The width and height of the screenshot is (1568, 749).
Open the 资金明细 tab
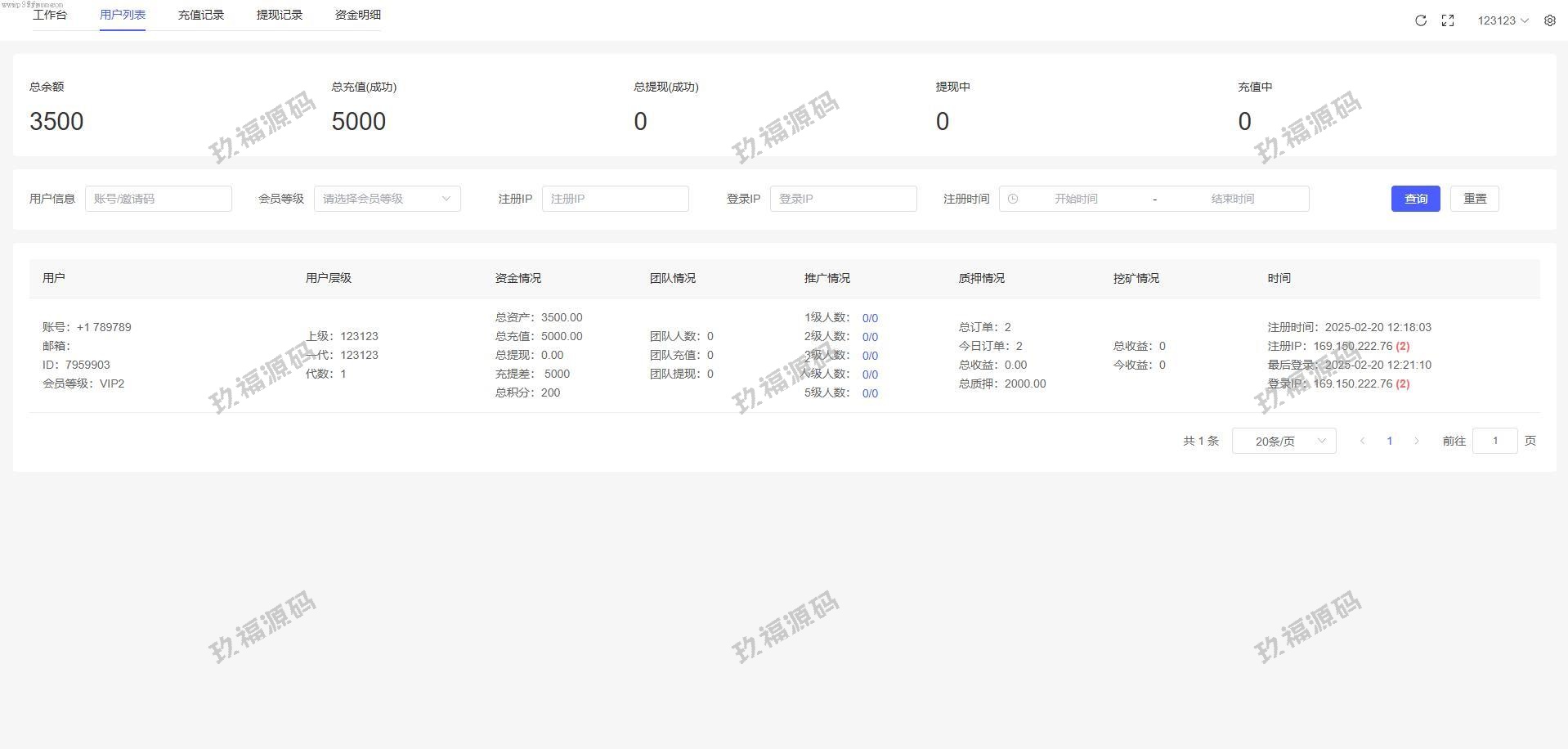tap(358, 15)
